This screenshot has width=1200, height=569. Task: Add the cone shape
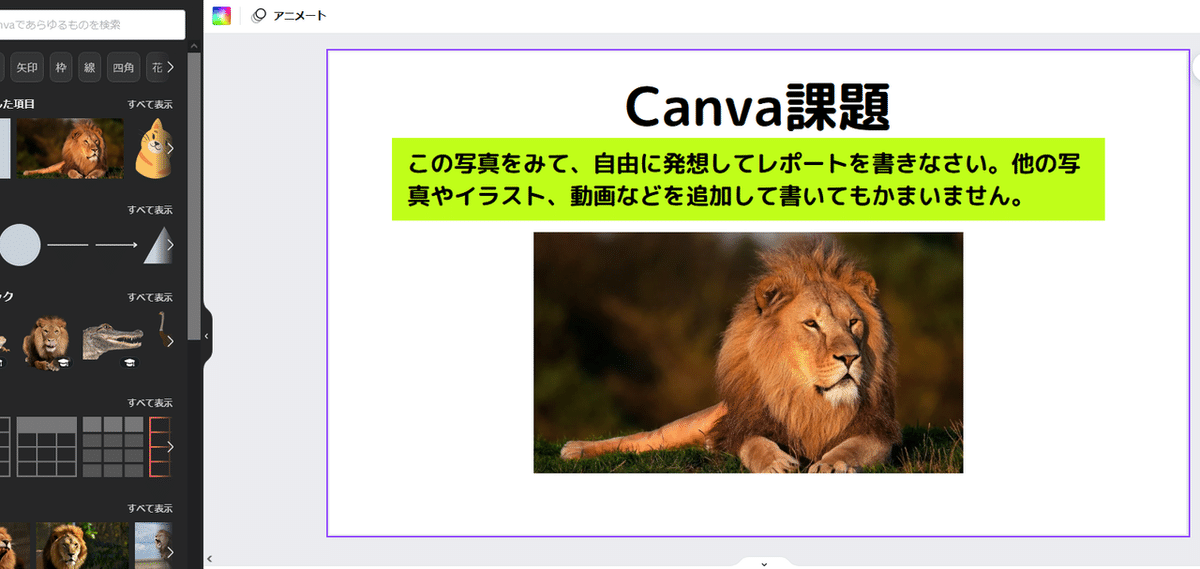coord(157,245)
